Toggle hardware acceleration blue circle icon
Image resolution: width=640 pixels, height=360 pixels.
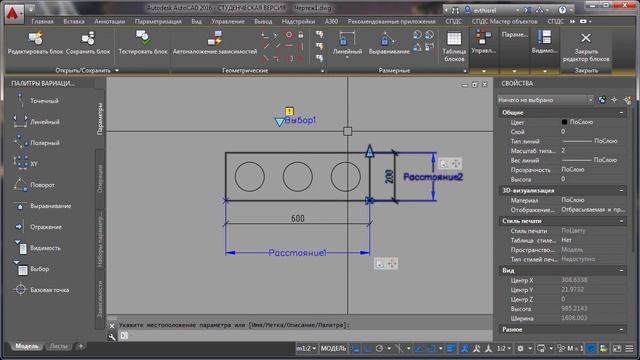pos(591,349)
